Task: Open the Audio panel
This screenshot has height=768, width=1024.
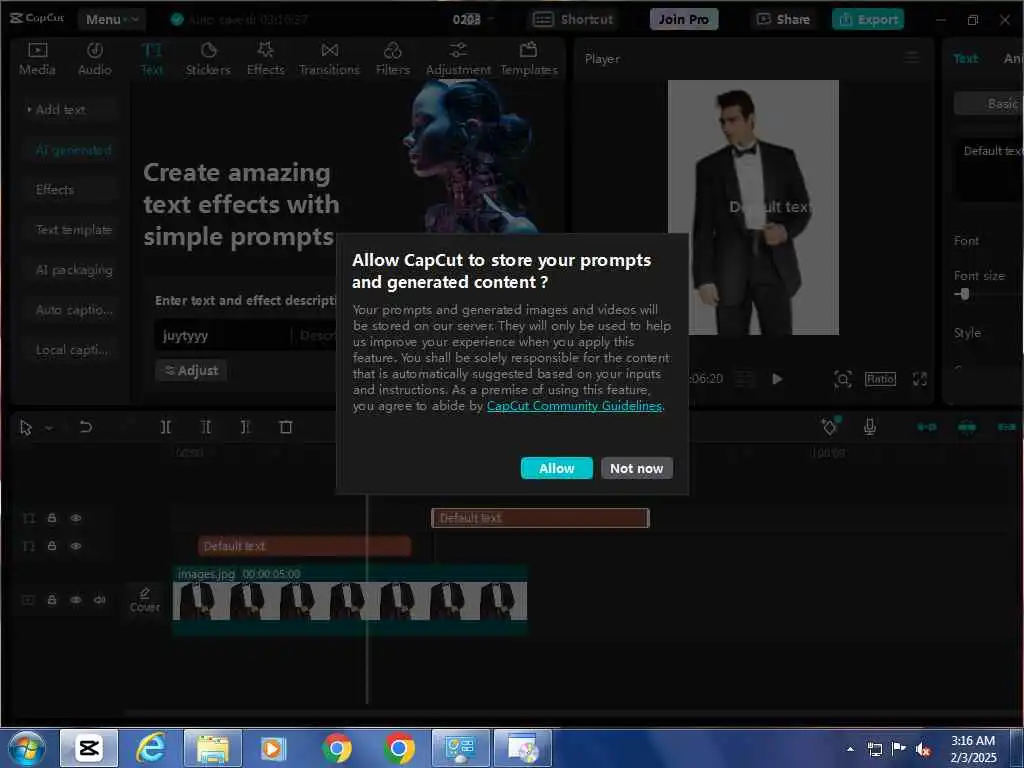Action: coord(95,59)
